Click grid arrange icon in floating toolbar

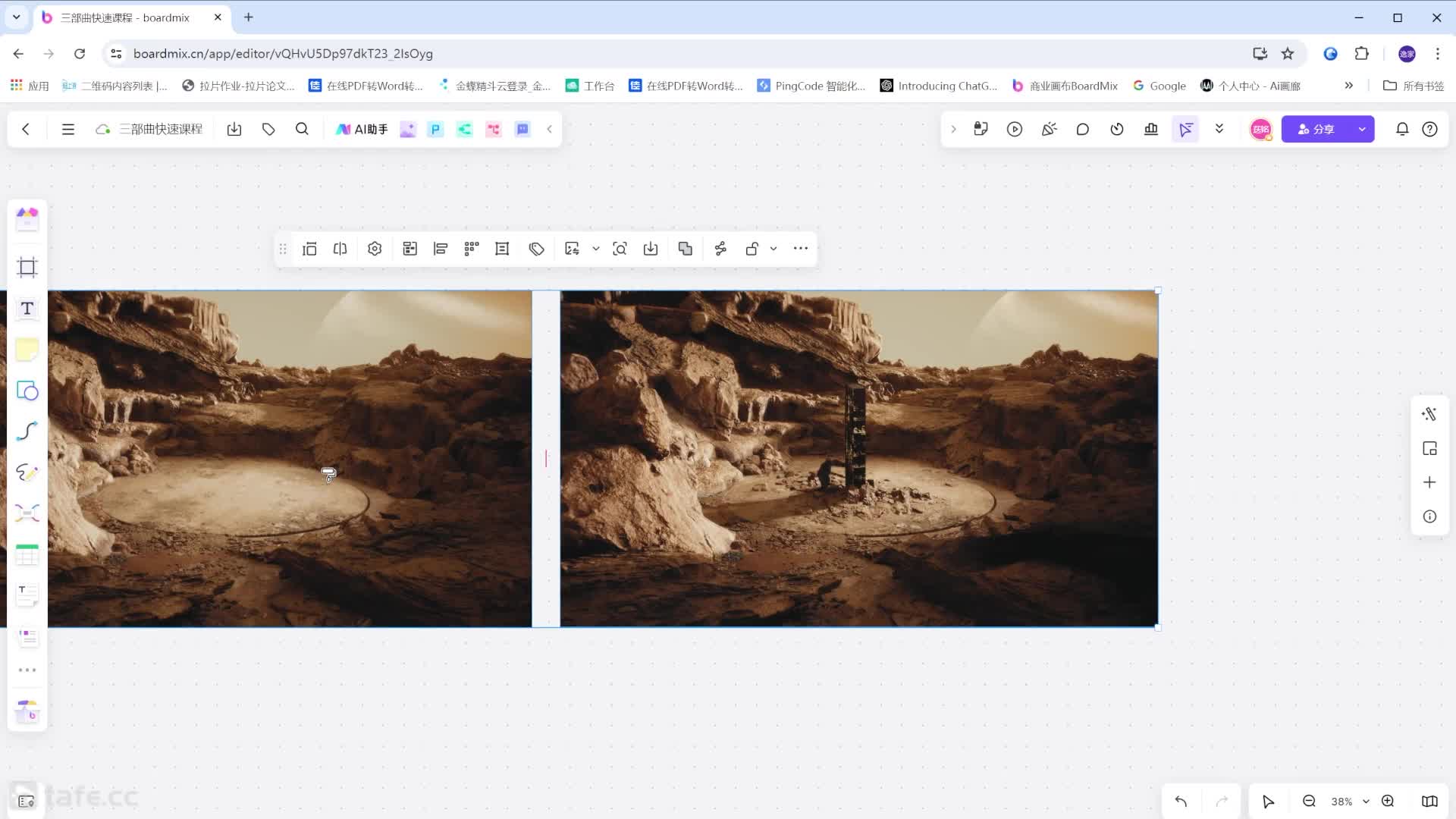point(472,249)
